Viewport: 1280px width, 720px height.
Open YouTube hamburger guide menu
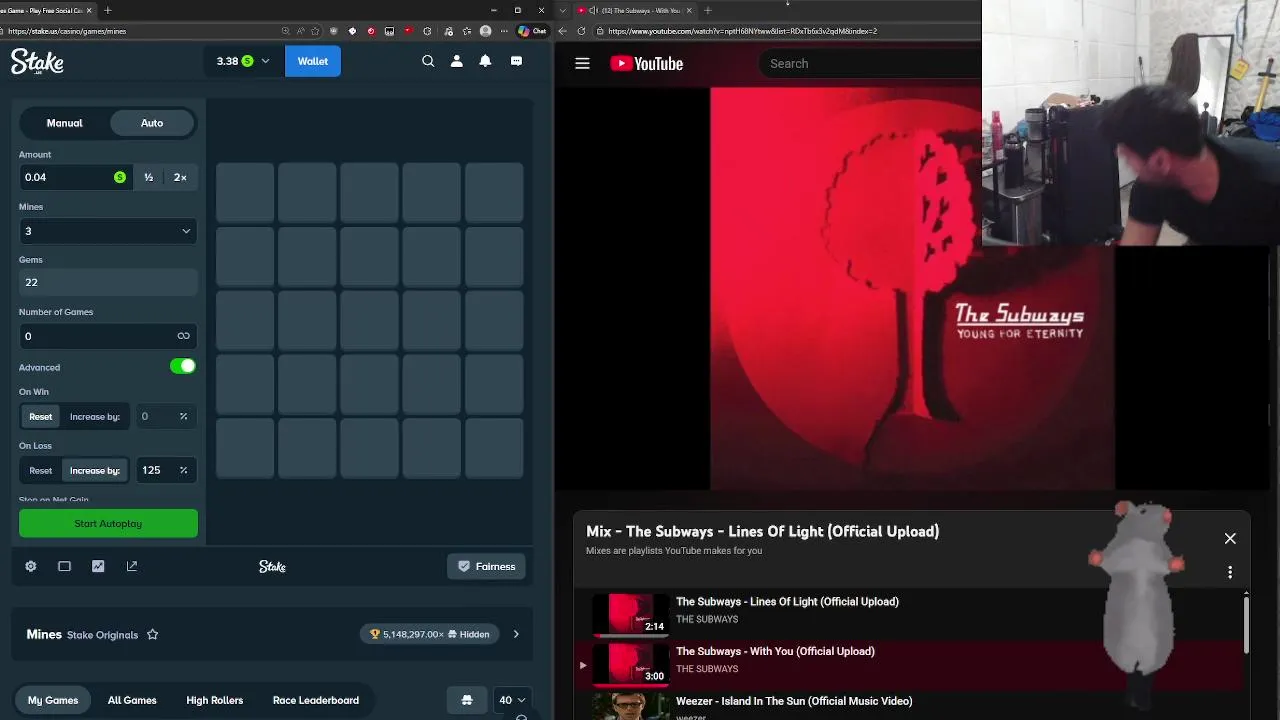tap(582, 63)
